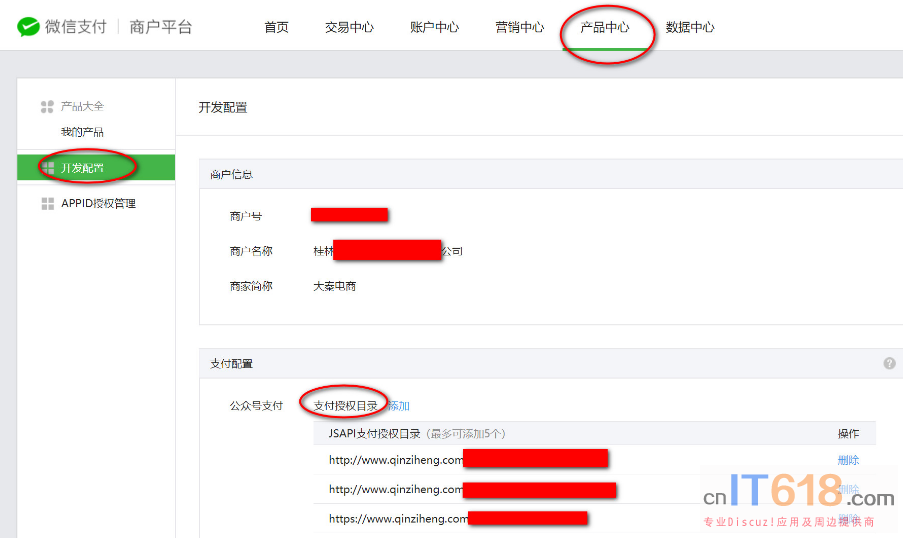Select 我的产品 in the sidebar
The width and height of the screenshot is (903, 538).
click(x=82, y=132)
